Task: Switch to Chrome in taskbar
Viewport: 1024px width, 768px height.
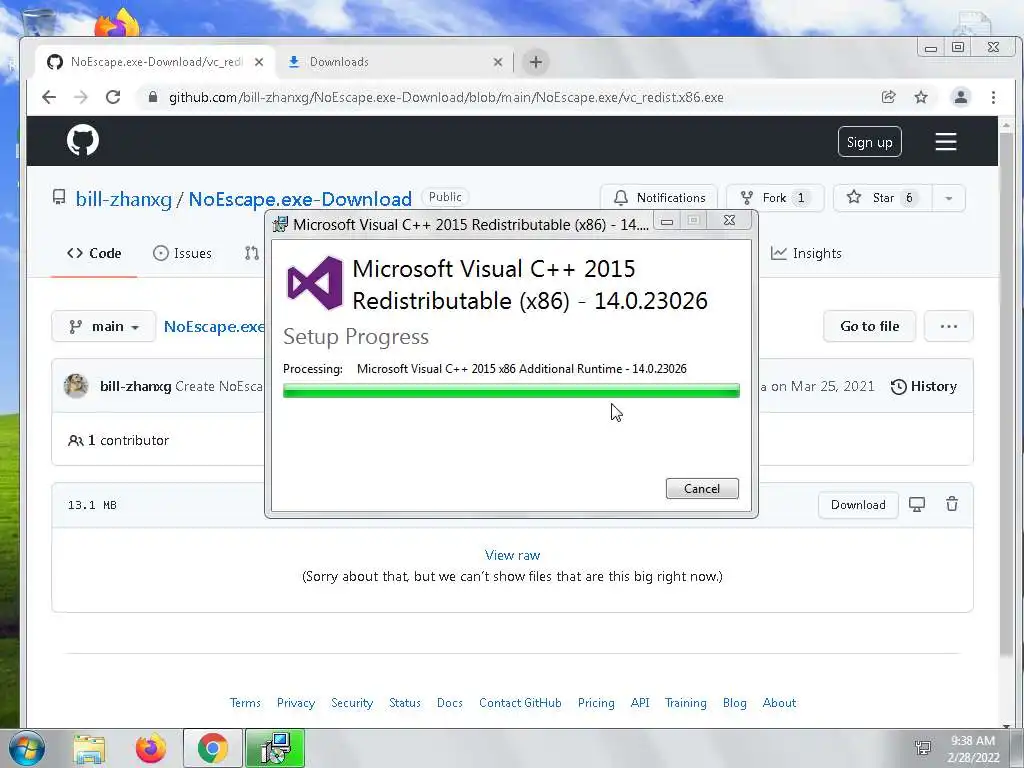Action: click(213, 748)
